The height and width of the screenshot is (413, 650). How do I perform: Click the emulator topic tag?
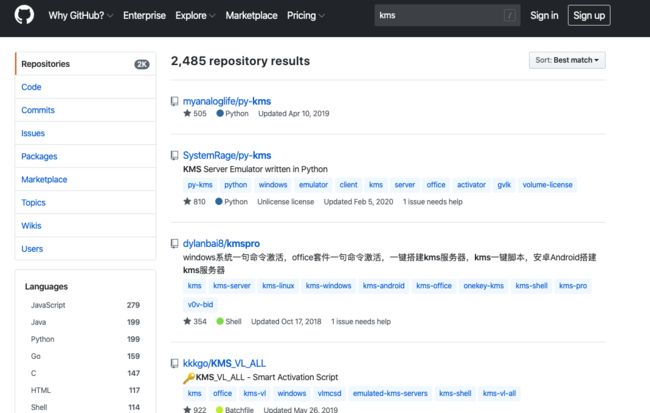pyautogui.click(x=313, y=185)
